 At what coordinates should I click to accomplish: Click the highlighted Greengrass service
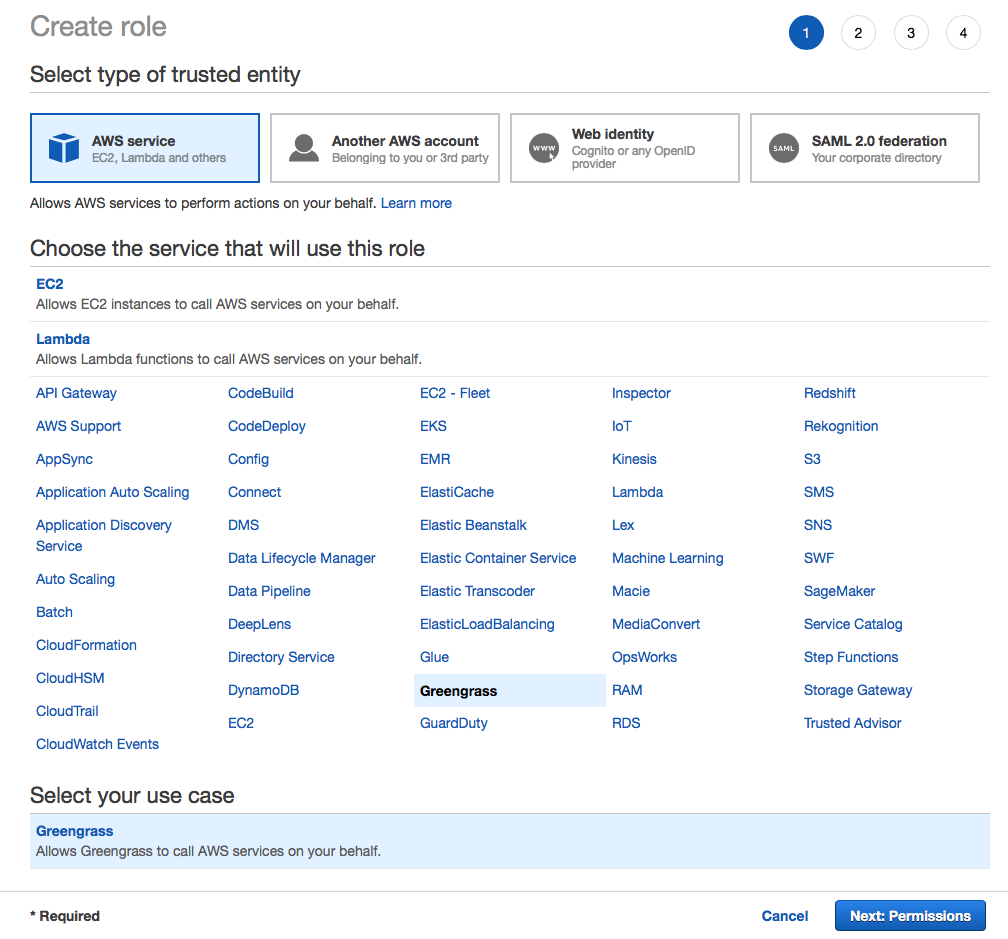[509, 691]
